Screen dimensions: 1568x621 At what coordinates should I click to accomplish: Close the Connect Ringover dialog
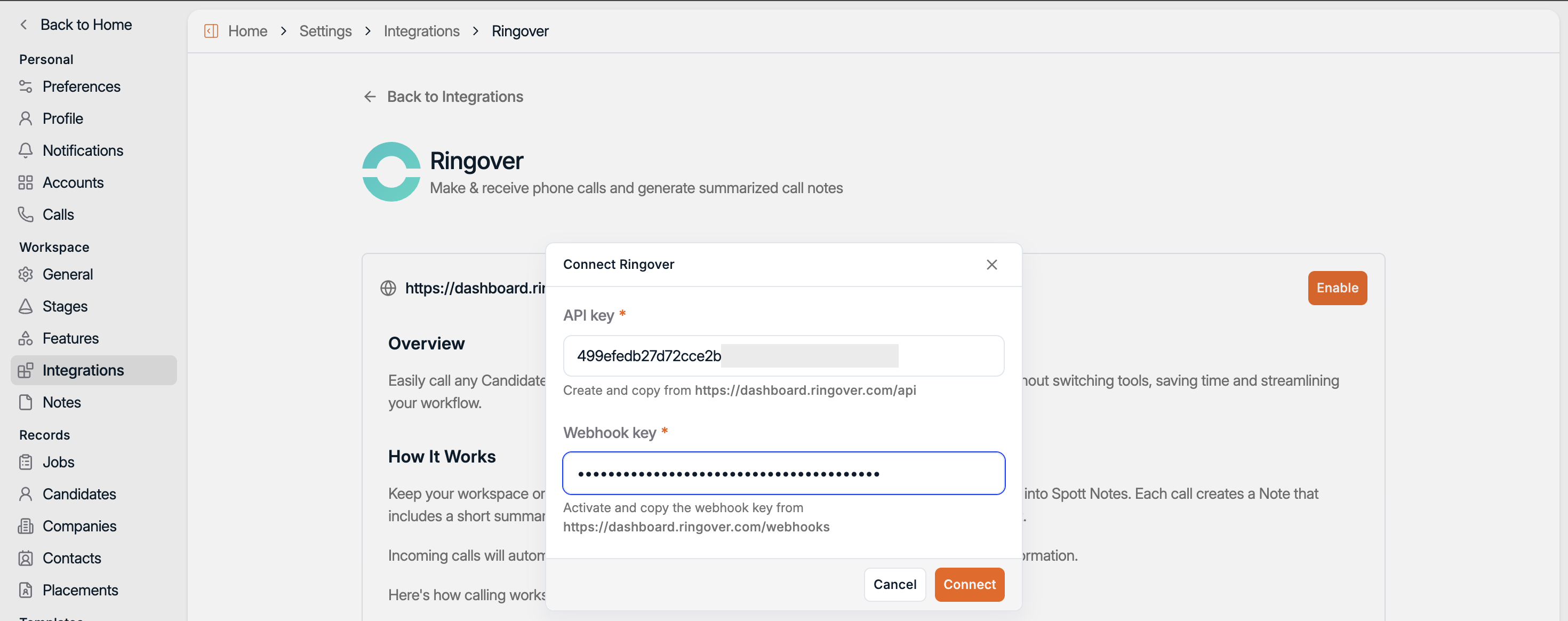click(x=991, y=265)
